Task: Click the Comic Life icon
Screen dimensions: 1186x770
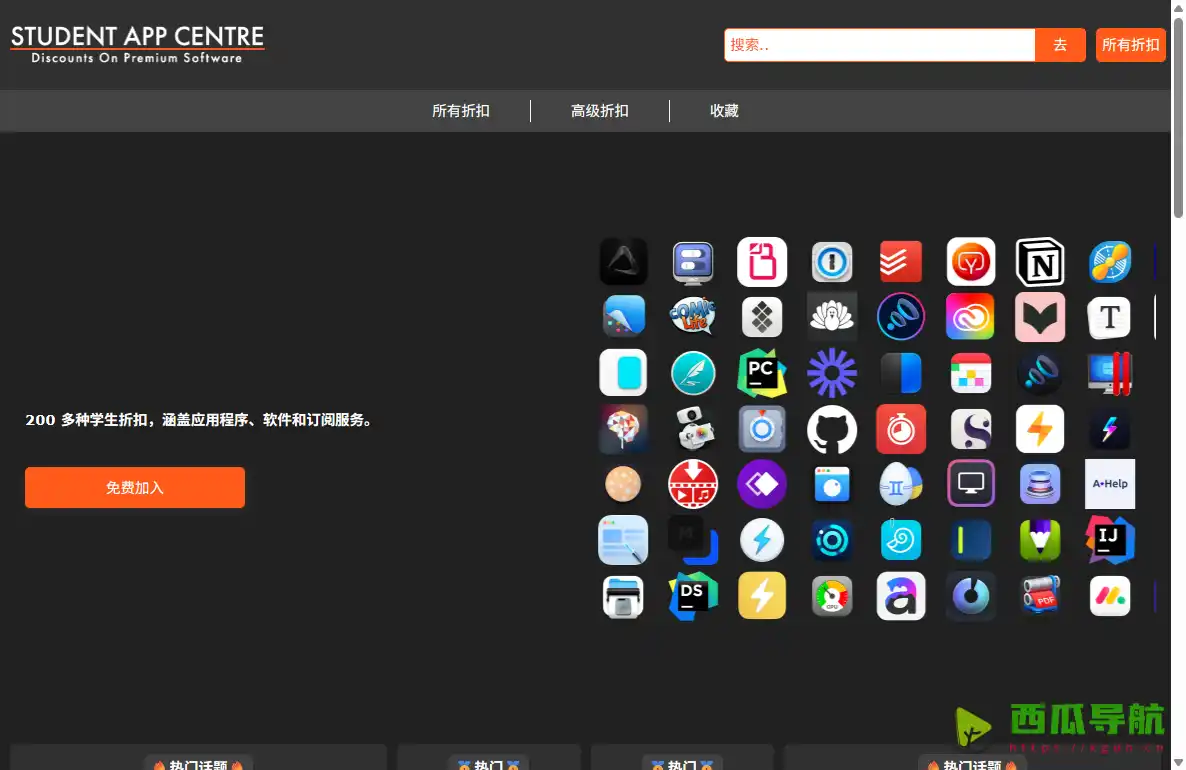Action: pyautogui.click(x=693, y=316)
